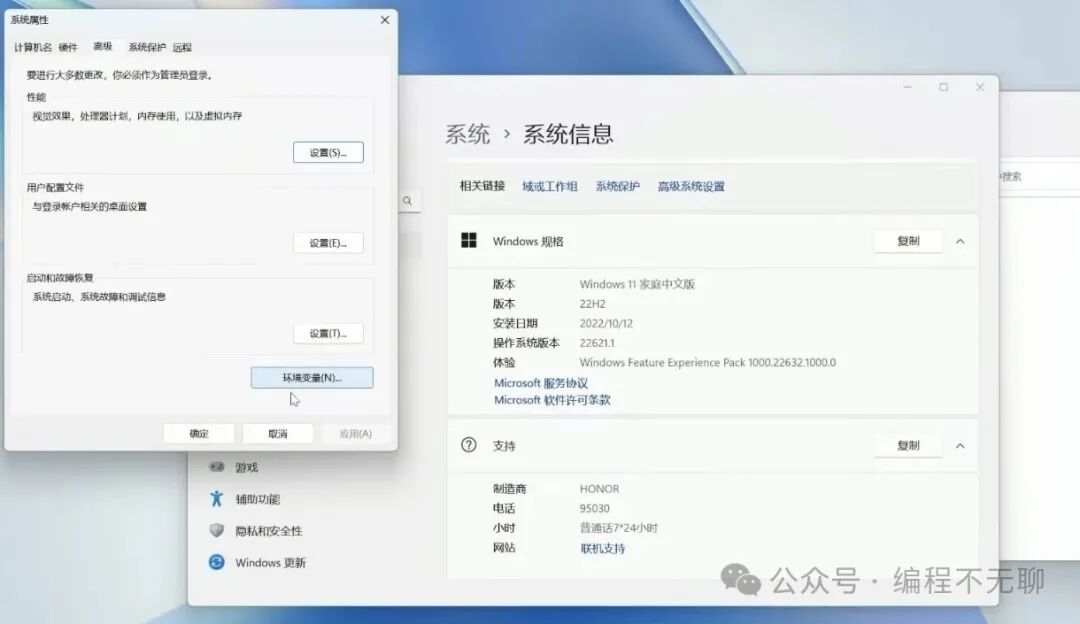Screen dimensions: 1080x624
Task: Open user profiles 设置(E)... button
Action: point(328,242)
